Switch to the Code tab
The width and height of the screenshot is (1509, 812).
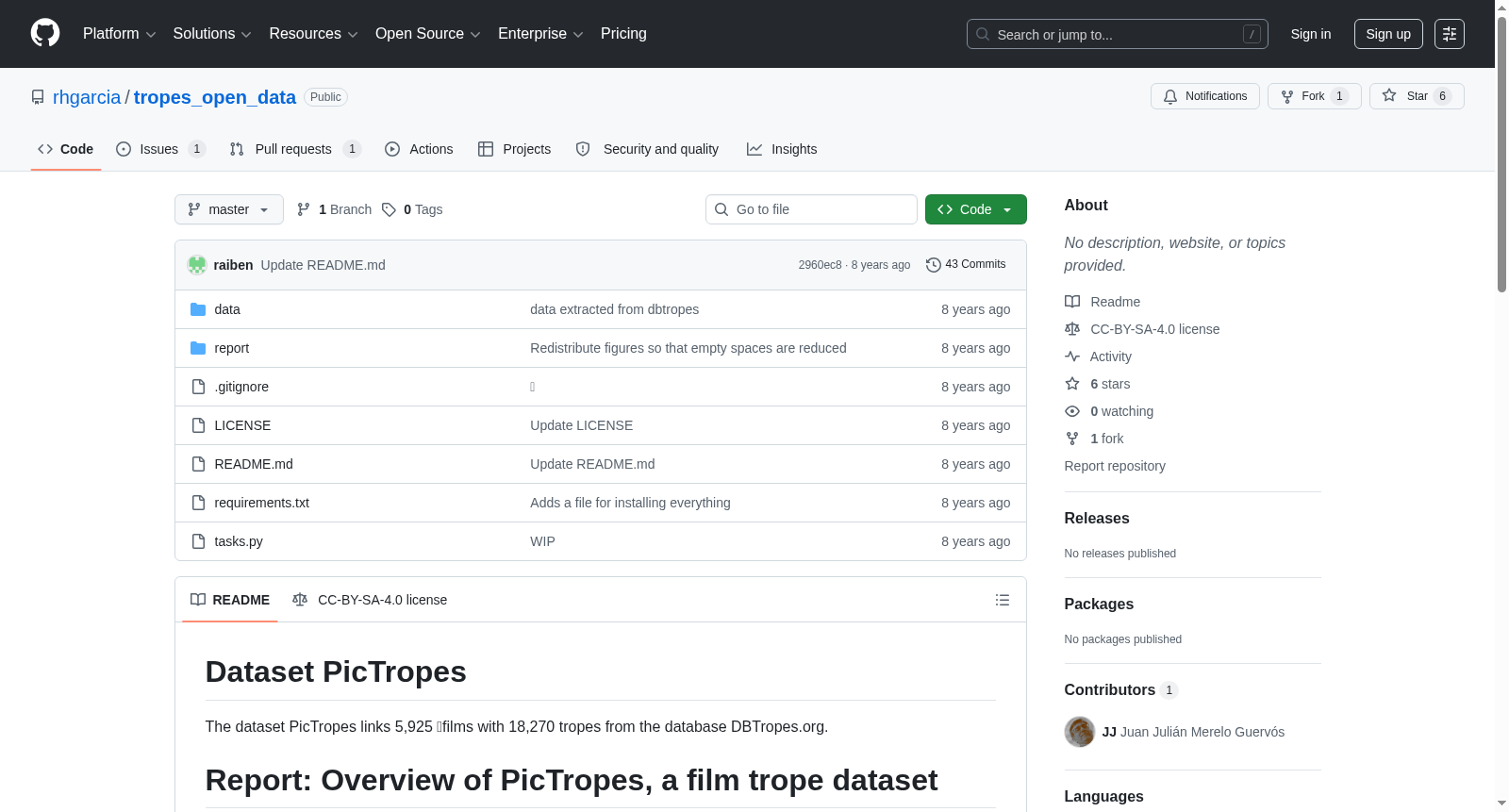[66, 149]
